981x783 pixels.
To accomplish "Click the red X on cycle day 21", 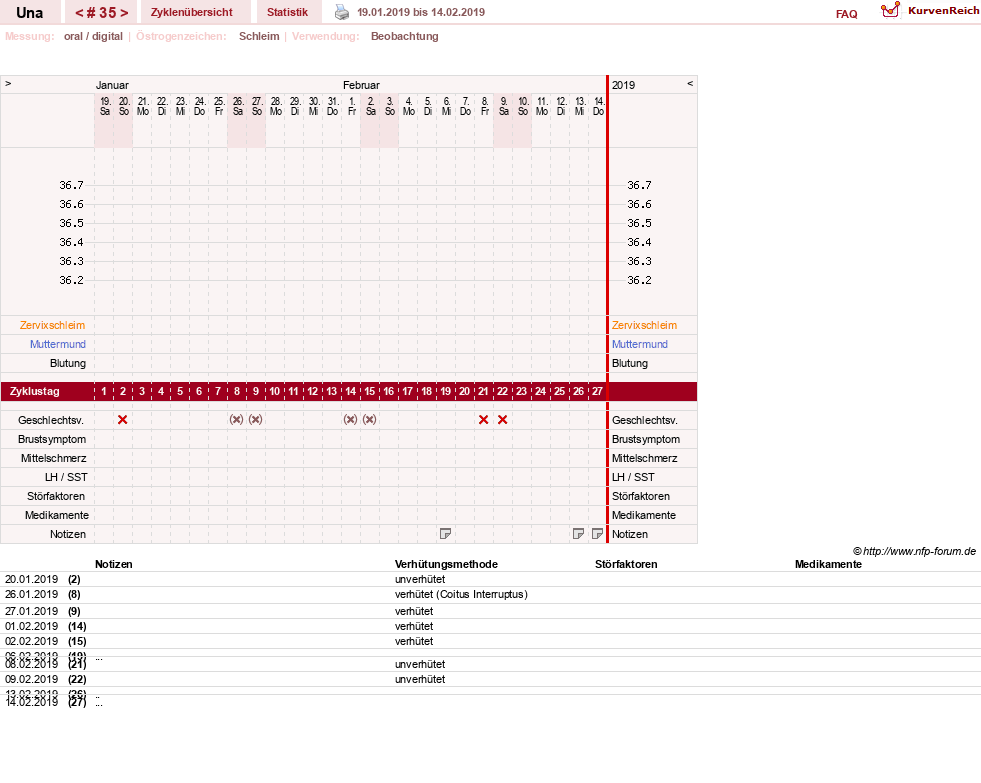I will pyautogui.click(x=484, y=420).
